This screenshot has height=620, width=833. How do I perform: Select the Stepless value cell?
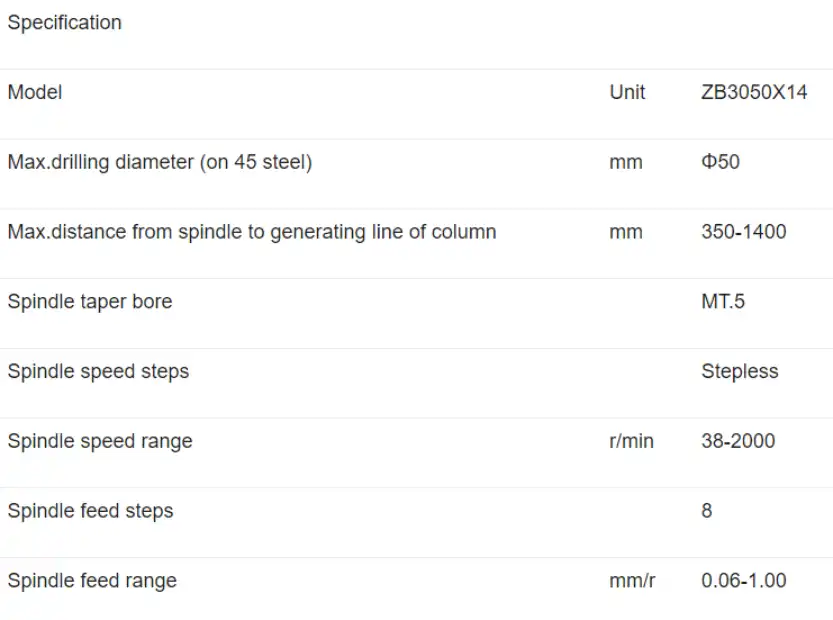click(740, 371)
